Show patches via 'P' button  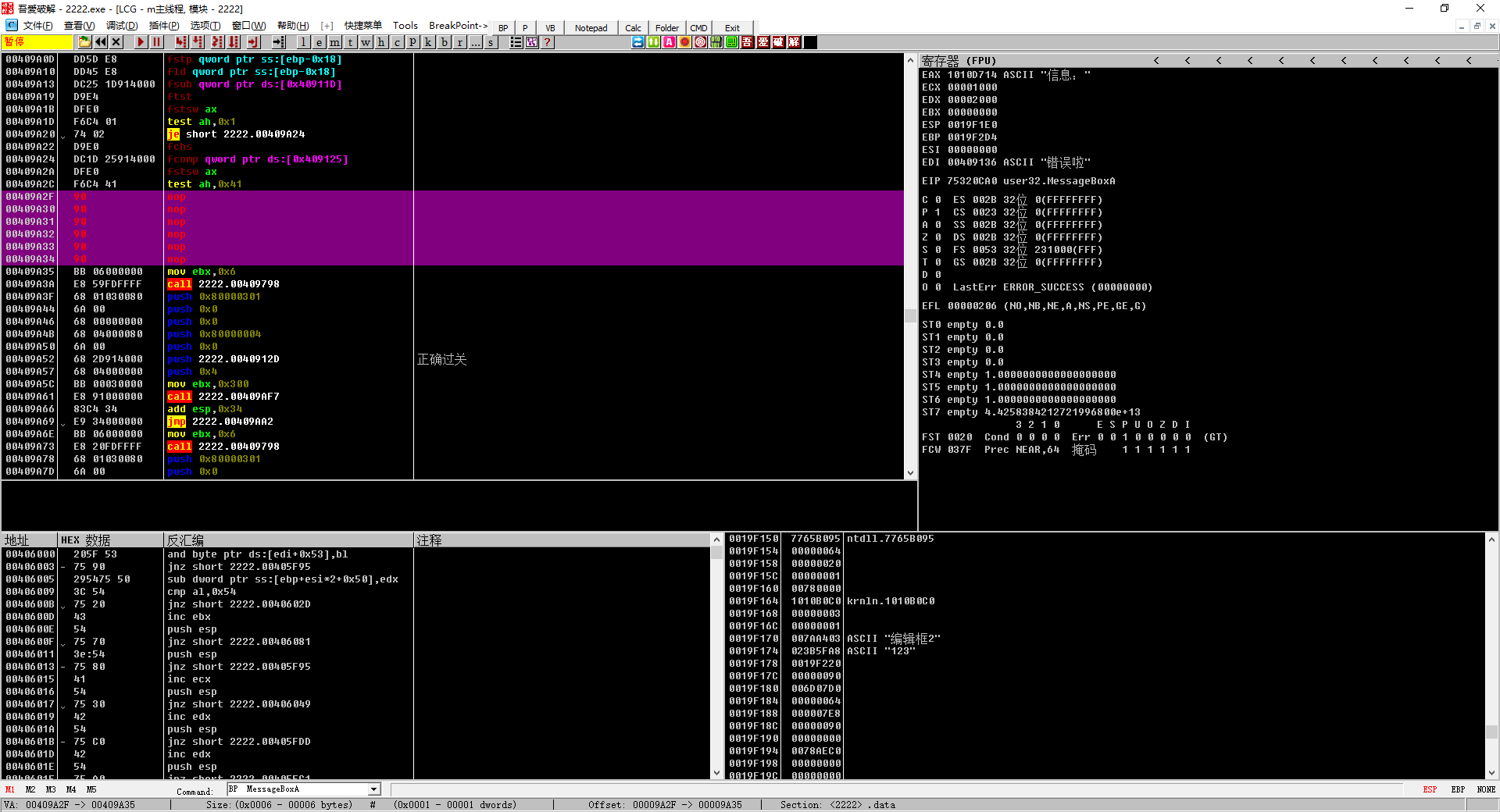click(x=413, y=42)
